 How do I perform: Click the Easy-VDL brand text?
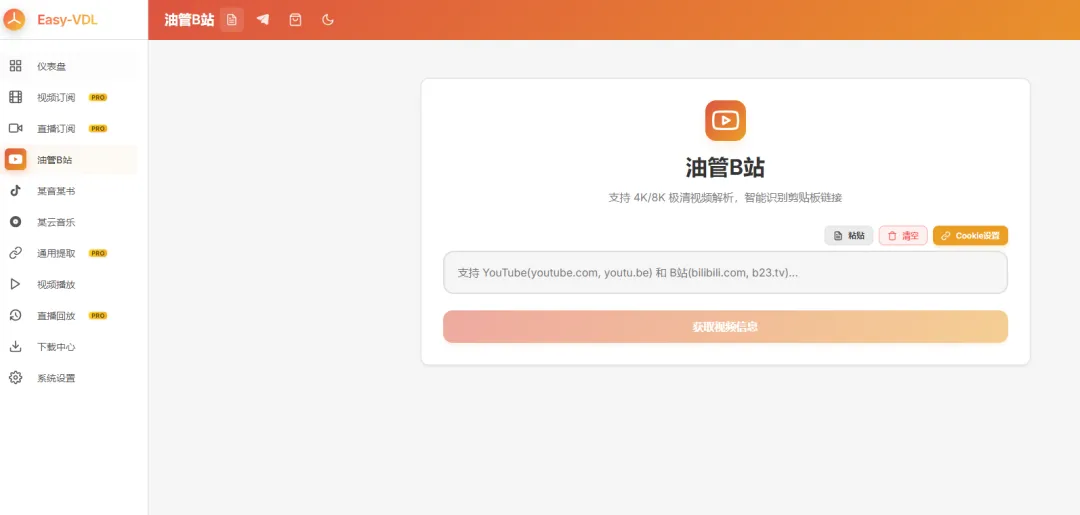(68, 20)
